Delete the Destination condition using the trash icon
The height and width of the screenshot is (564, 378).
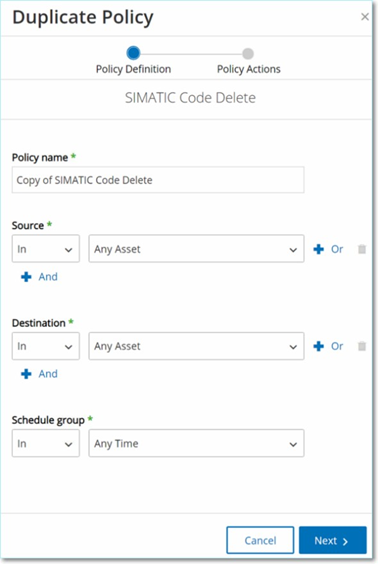[362, 346]
